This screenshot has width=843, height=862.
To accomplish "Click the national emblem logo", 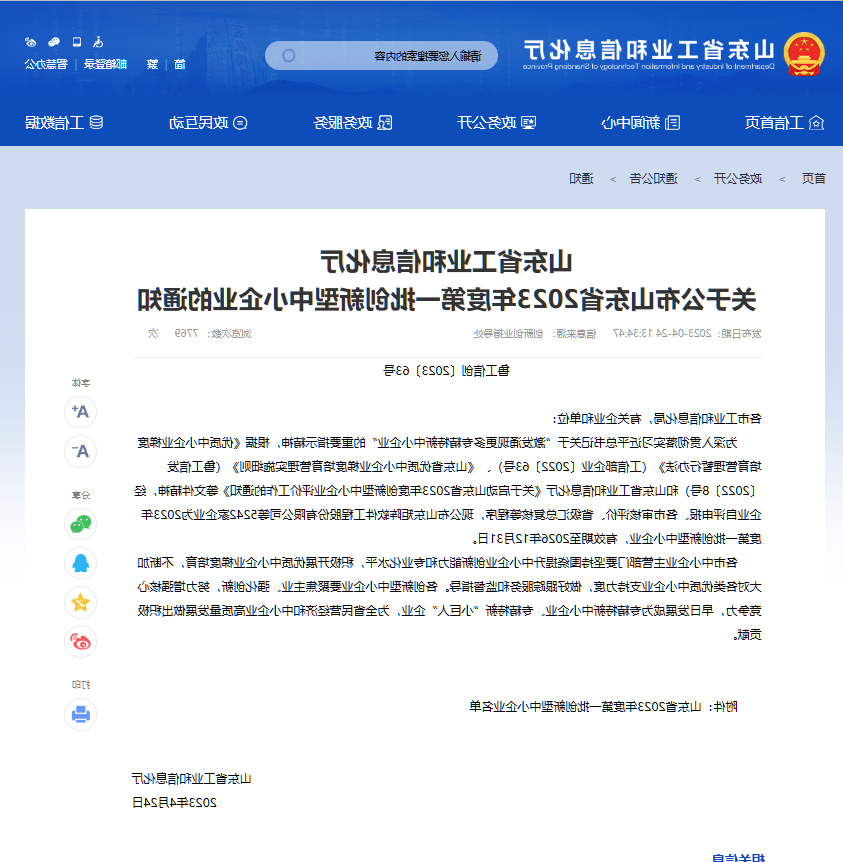I will pyautogui.click(x=804, y=54).
